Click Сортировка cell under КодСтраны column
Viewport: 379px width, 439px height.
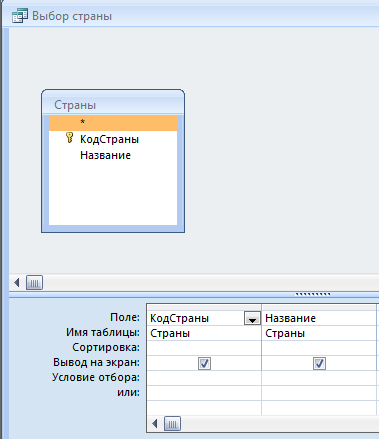pos(204,348)
